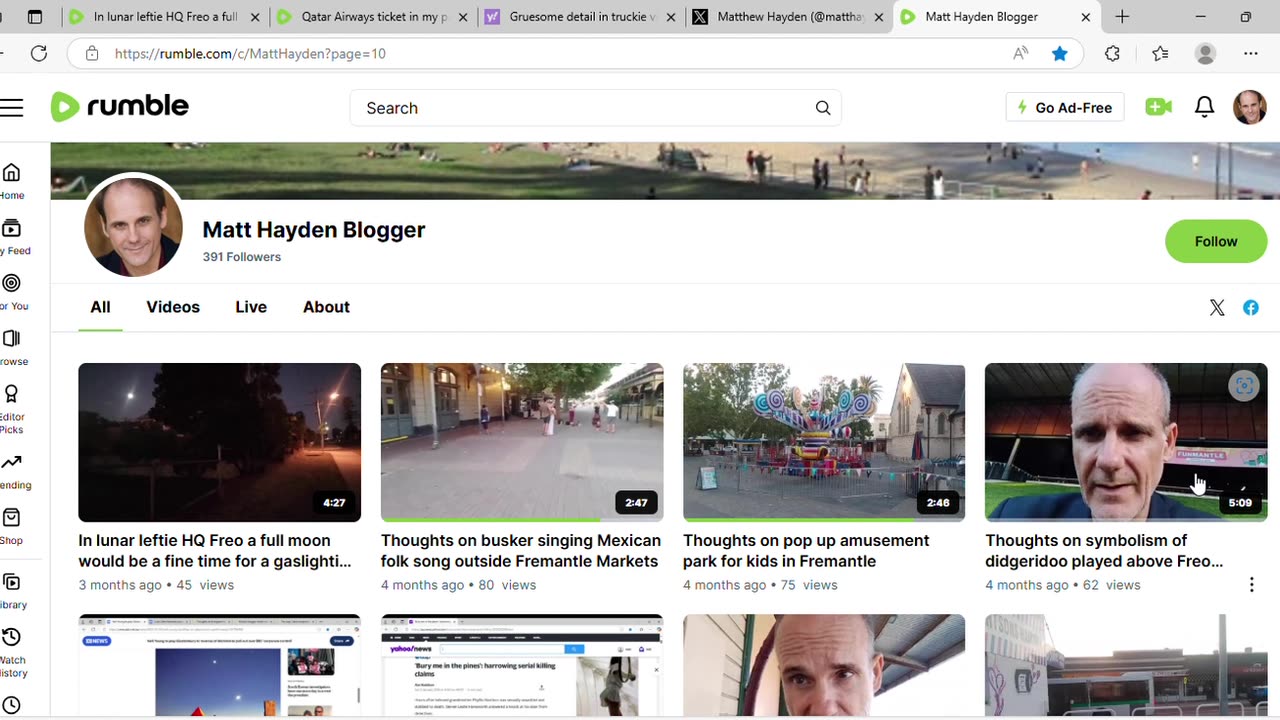Viewport: 1280px width, 720px height.
Task: Open the amusement park ride thumbnail
Action: 824,442
